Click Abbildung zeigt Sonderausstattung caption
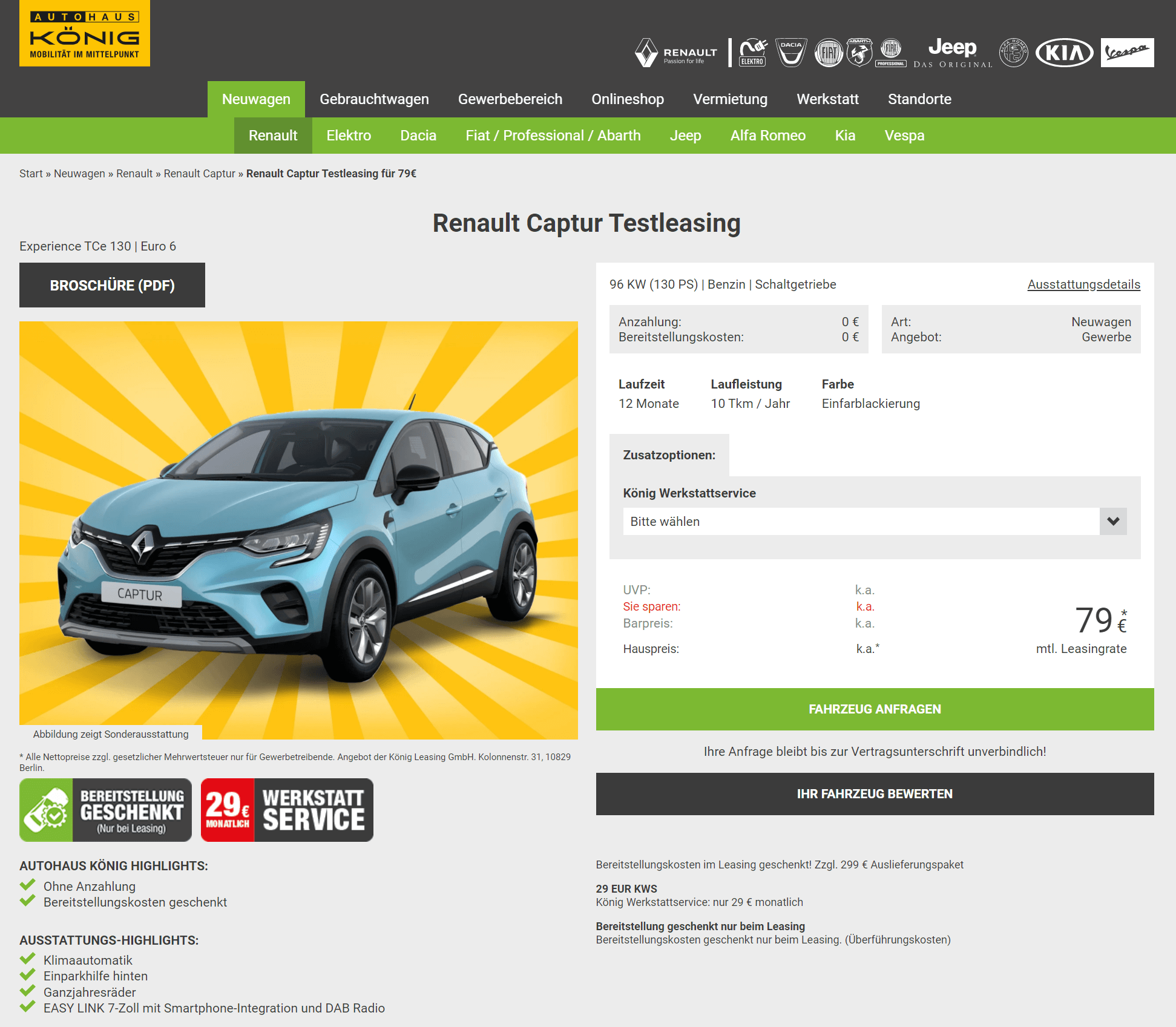The image size is (1176, 1027). click(x=111, y=734)
